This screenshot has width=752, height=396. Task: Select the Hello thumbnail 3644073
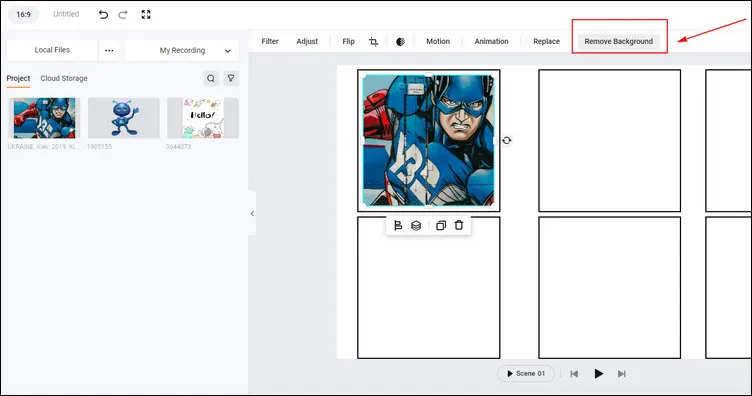[203, 118]
